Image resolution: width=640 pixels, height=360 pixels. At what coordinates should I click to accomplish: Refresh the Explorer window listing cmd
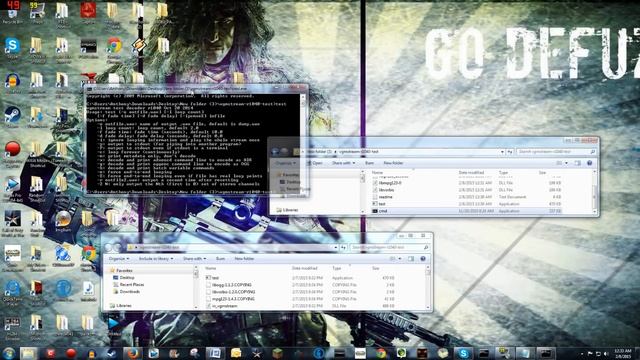(510, 152)
